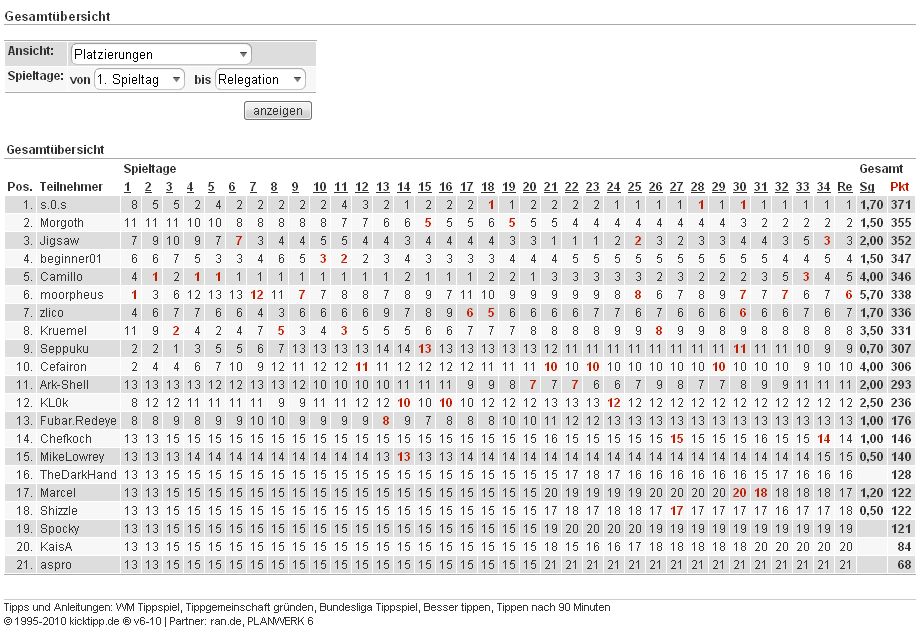Select participant MikeLowrey in the table
The height and width of the screenshot is (633, 924).
(x=72, y=457)
